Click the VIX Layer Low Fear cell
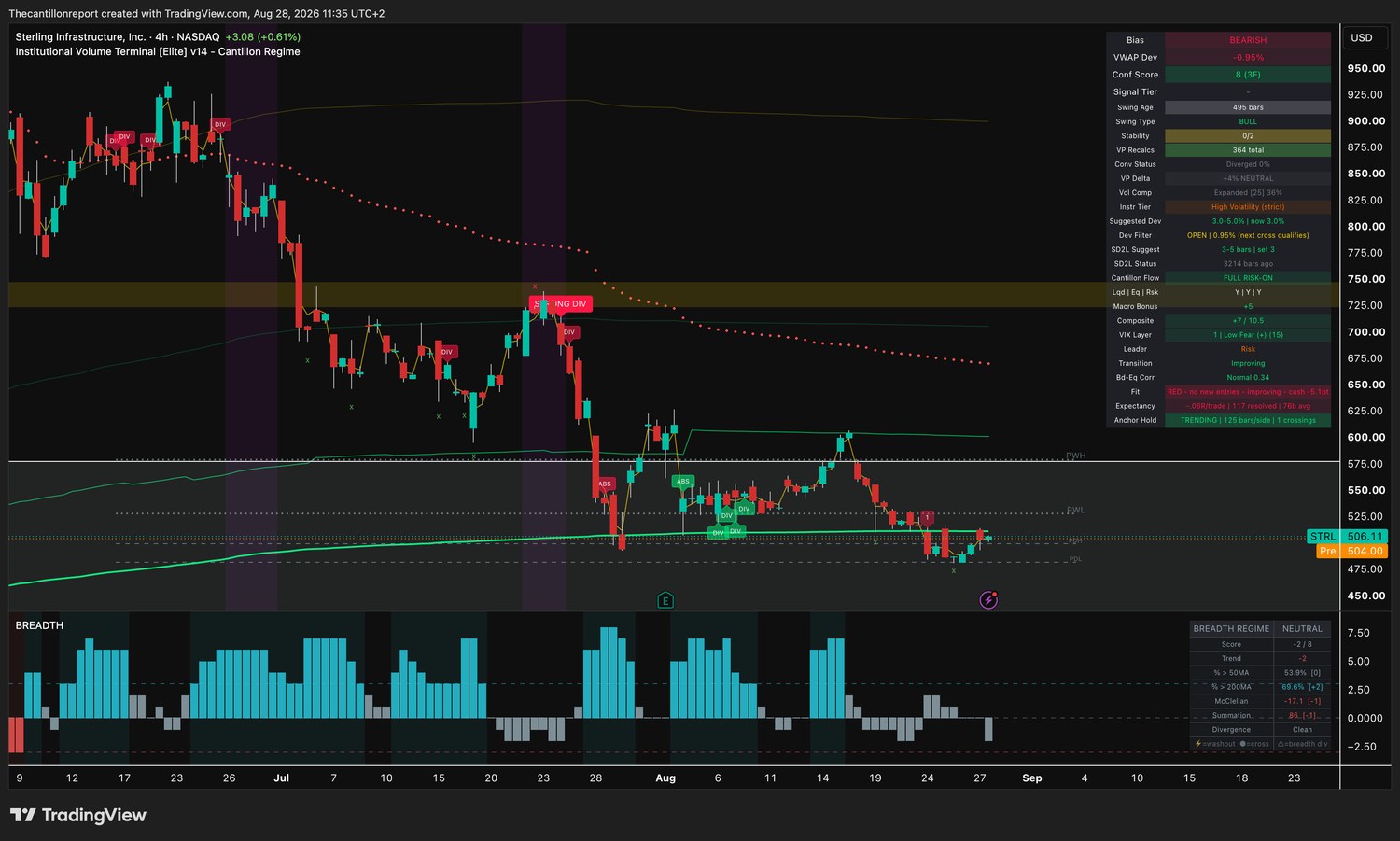 pos(1248,335)
